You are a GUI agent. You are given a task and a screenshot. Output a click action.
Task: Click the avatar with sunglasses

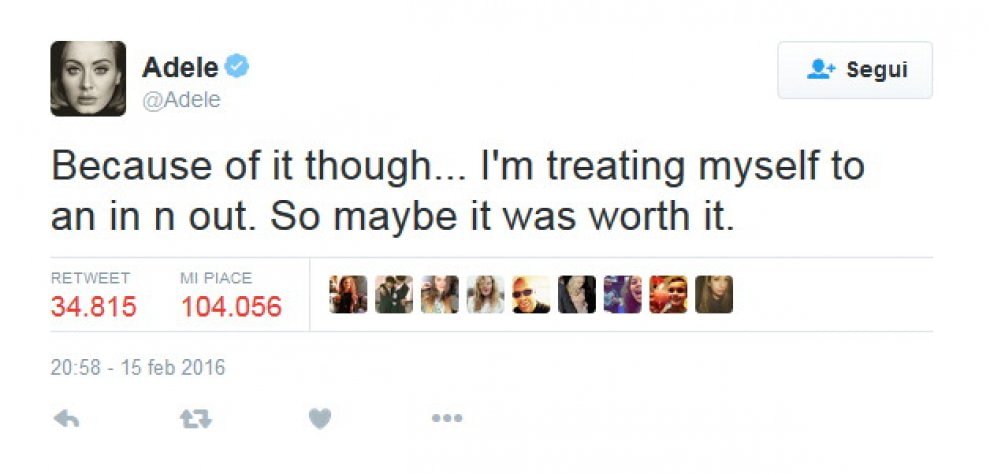(531, 294)
